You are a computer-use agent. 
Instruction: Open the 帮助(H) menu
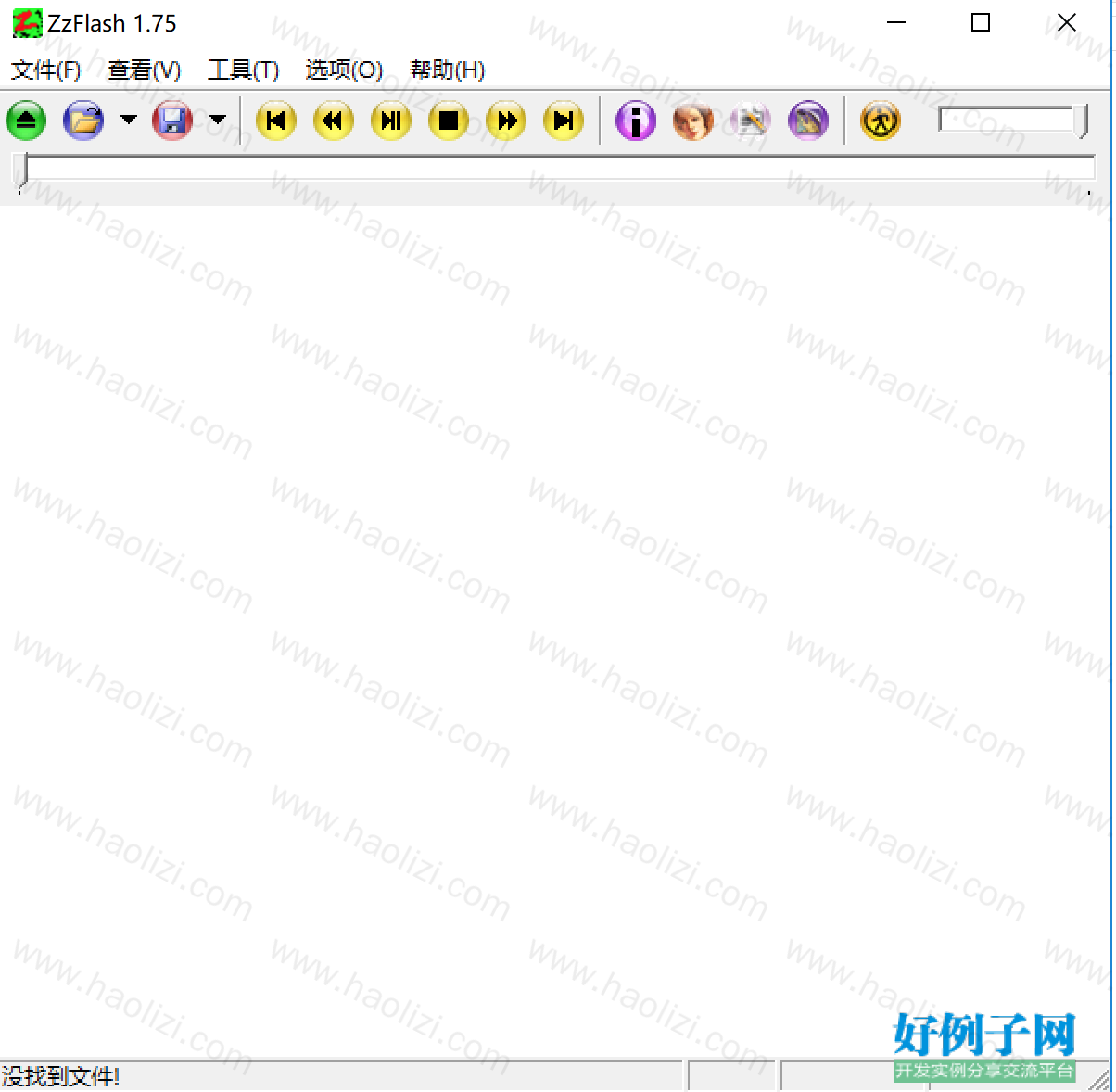(x=447, y=70)
